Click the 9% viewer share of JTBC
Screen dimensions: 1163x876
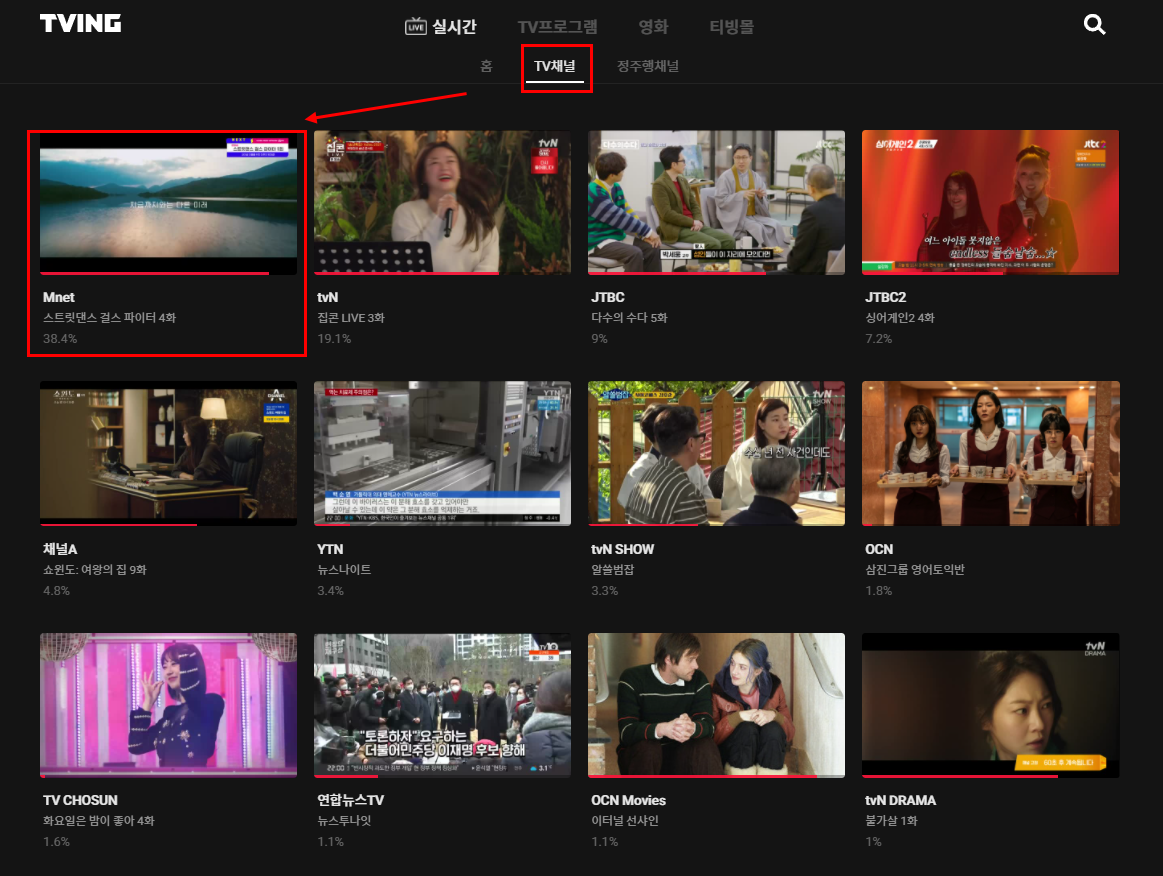(599, 338)
